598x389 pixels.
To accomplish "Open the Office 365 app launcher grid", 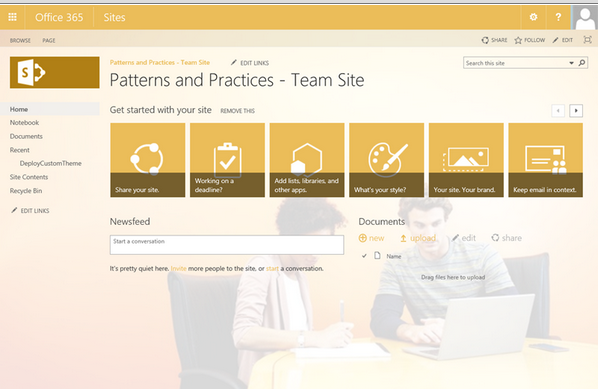I will pos(12,17).
